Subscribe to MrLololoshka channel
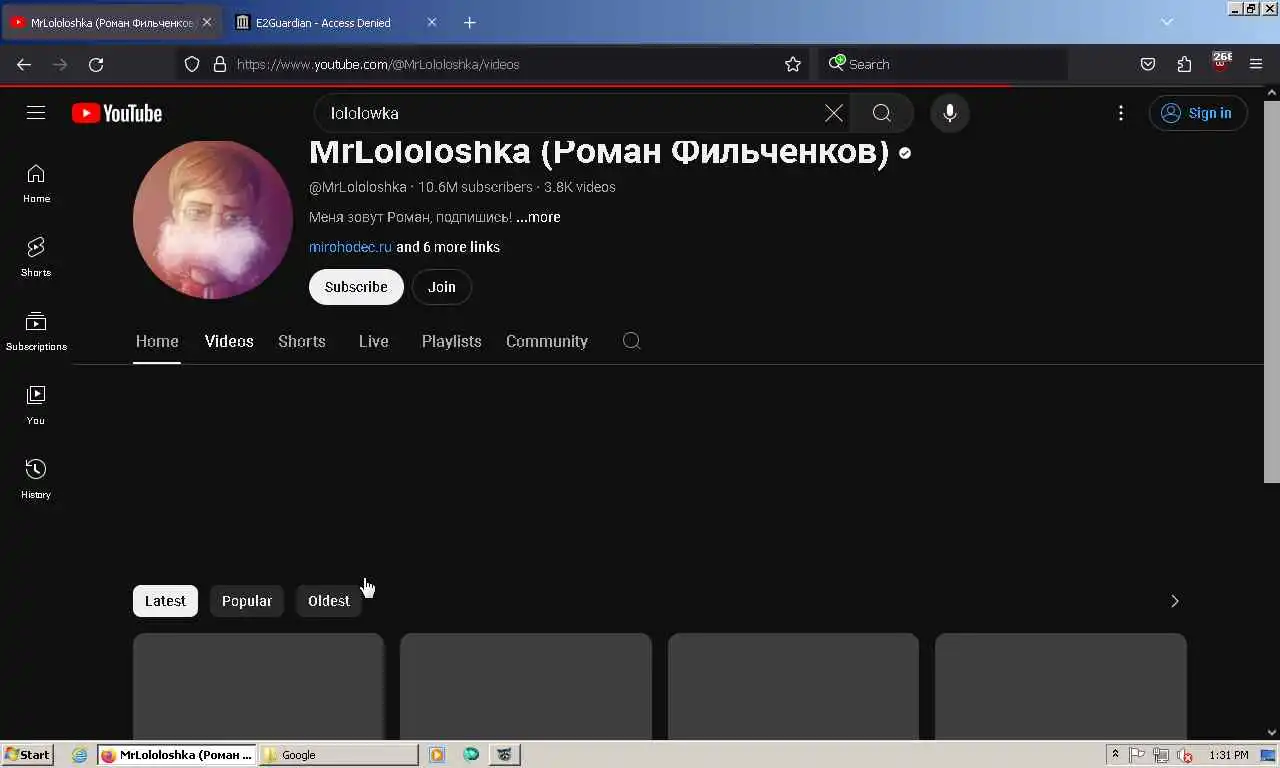 (356, 287)
